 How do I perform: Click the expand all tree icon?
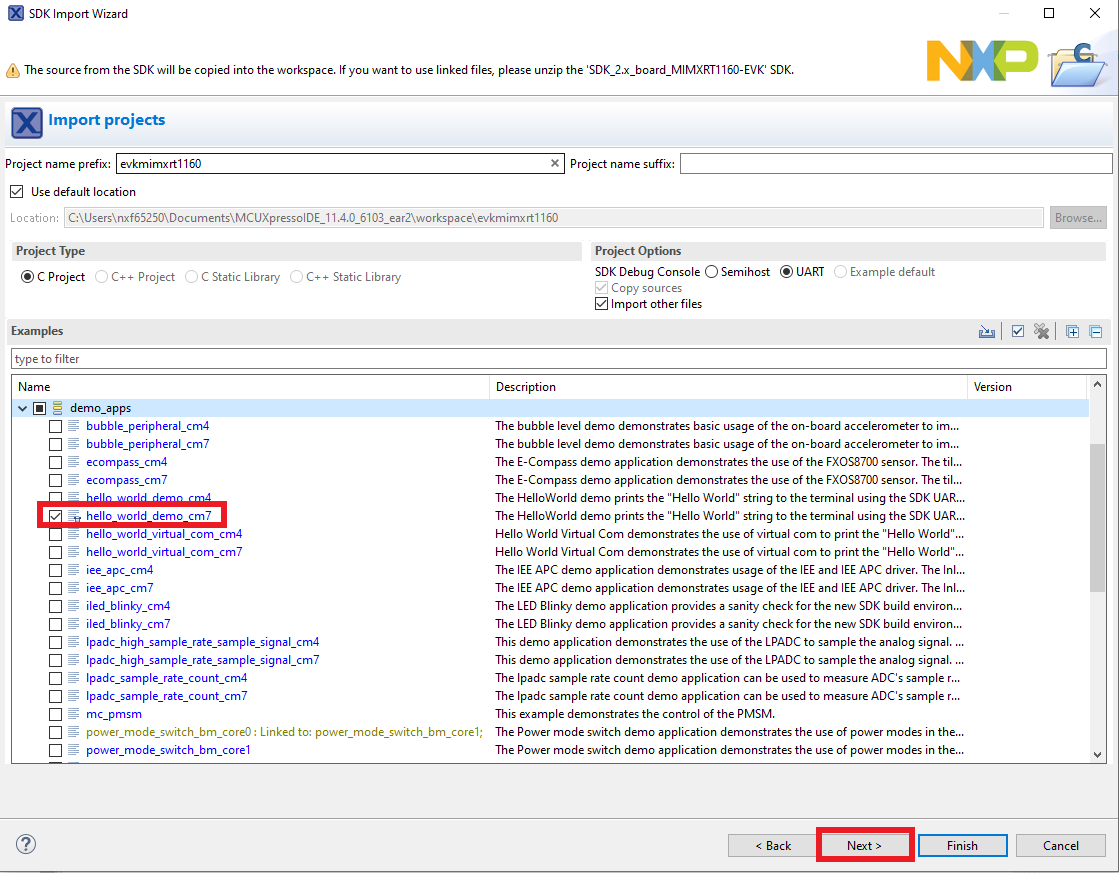point(1072,332)
